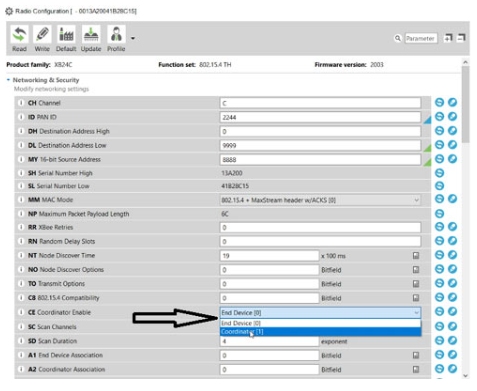
Task: Collapse the Networking & Security section
Action: click(8, 80)
